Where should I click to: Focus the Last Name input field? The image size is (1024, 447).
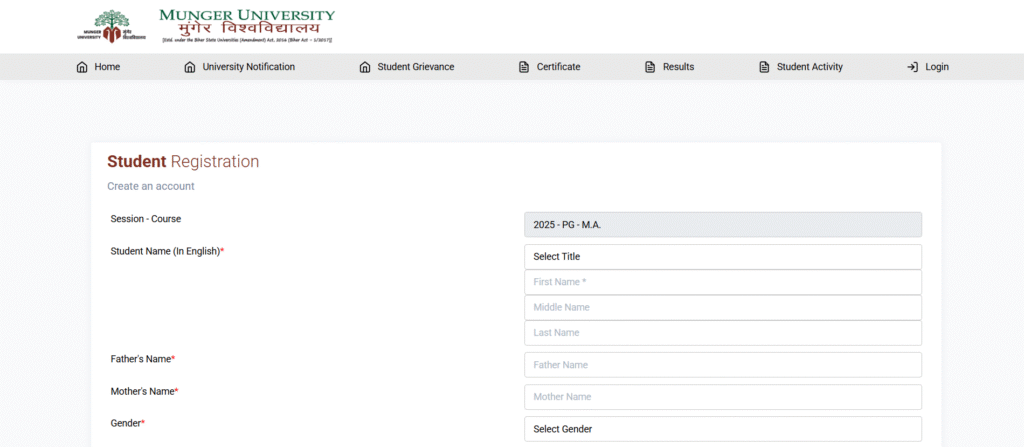(x=723, y=333)
